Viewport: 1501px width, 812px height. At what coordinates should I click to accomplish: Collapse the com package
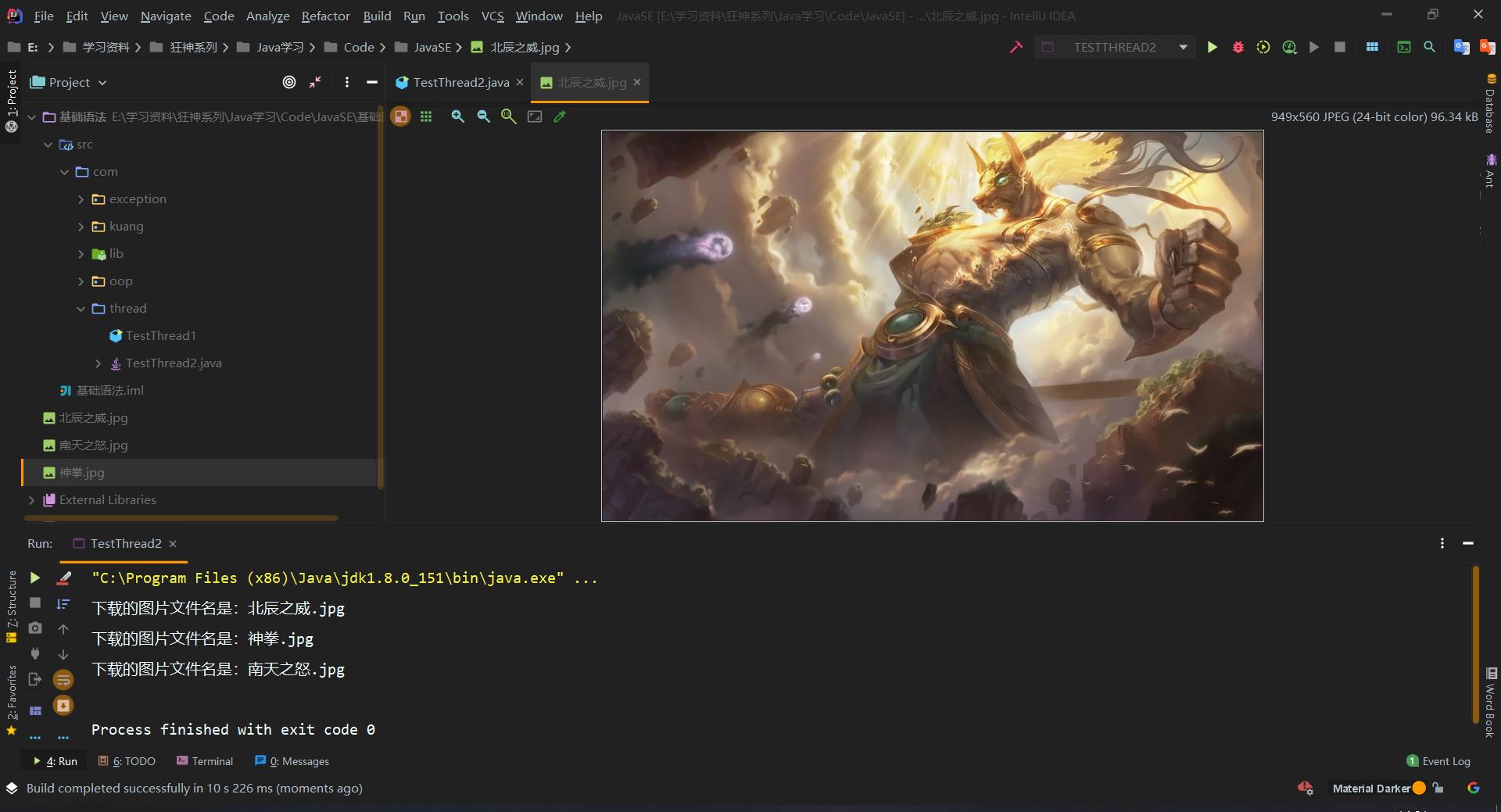(x=65, y=172)
